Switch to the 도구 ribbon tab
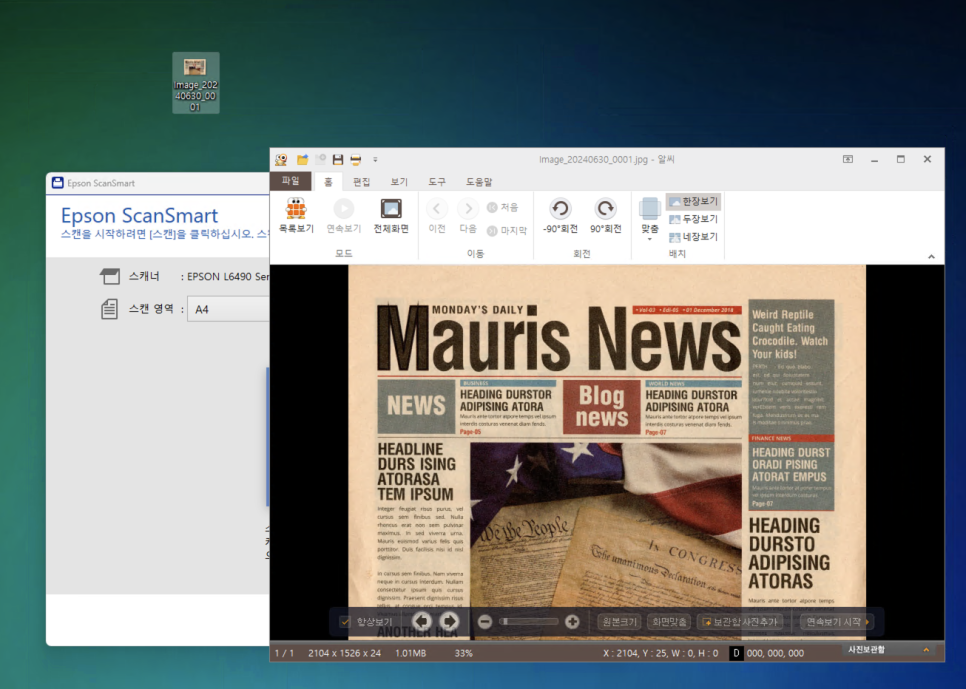Image resolution: width=966 pixels, height=689 pixels. click(437, 182)
